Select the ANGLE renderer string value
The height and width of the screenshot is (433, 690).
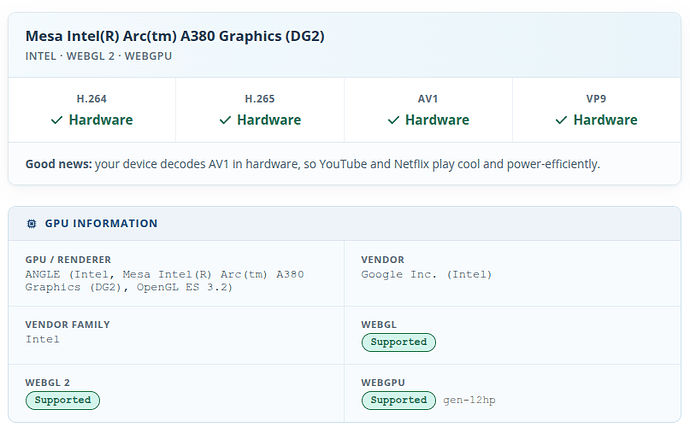pos(165,281)
